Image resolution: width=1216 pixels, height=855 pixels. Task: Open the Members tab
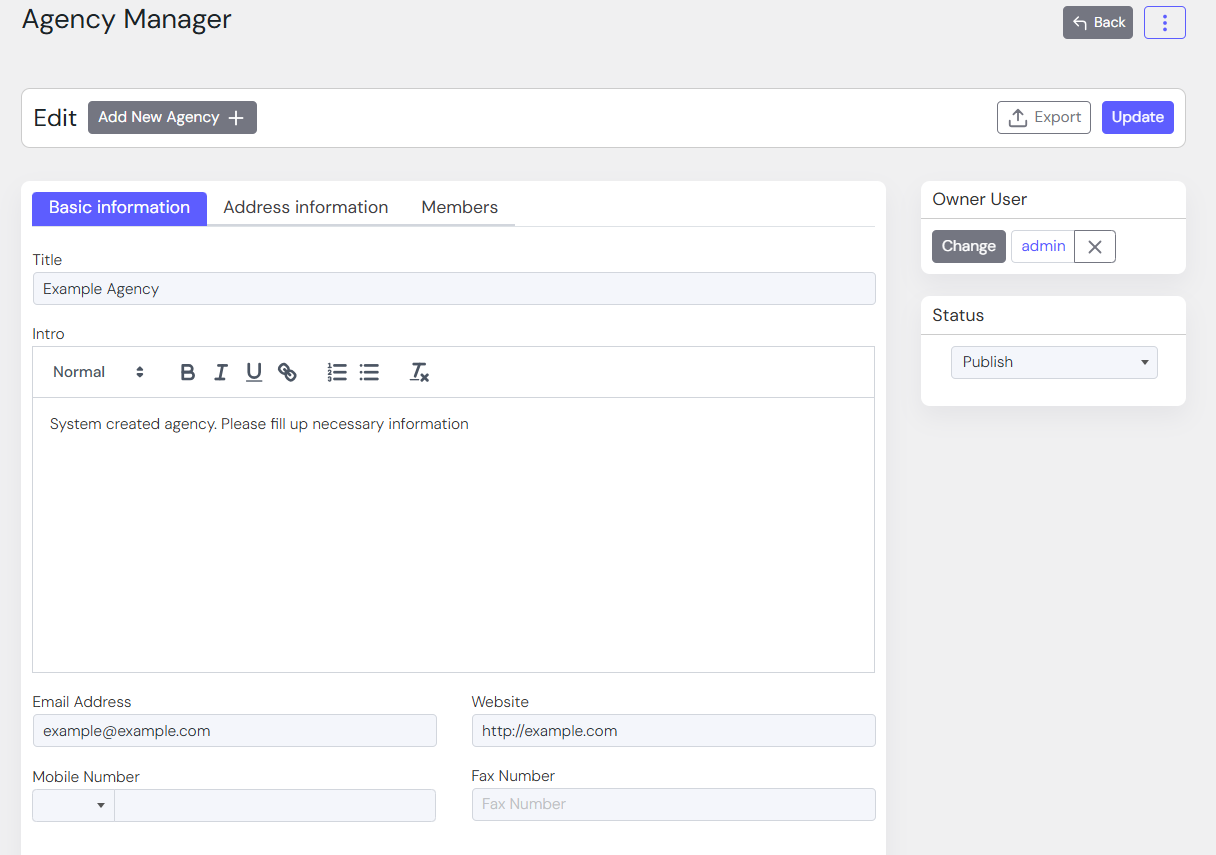point(459,207)
